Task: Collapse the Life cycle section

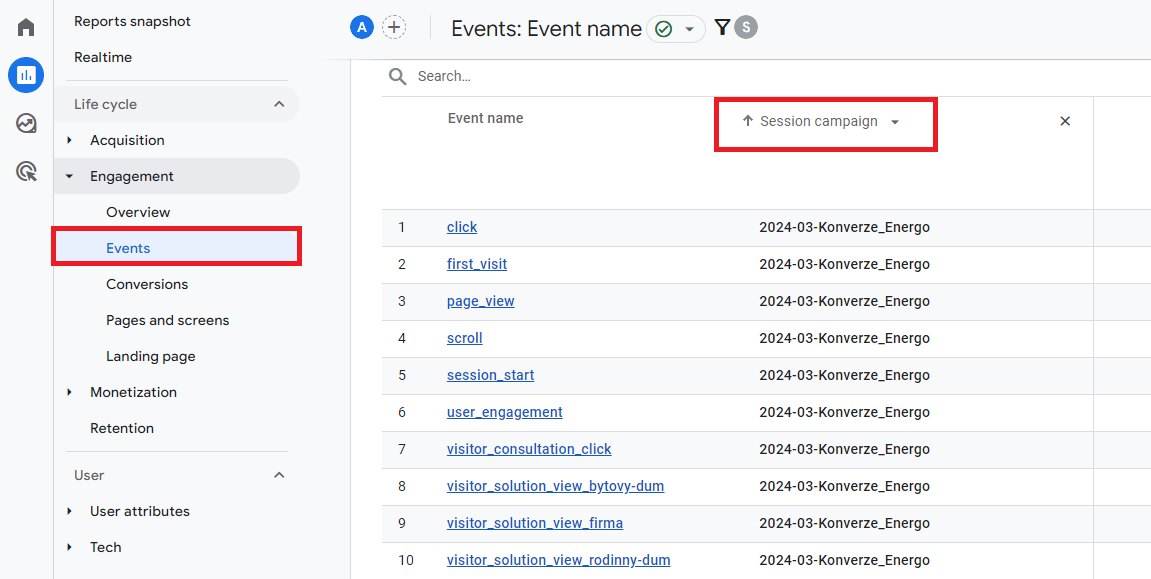Action: [x=279, y=104]
